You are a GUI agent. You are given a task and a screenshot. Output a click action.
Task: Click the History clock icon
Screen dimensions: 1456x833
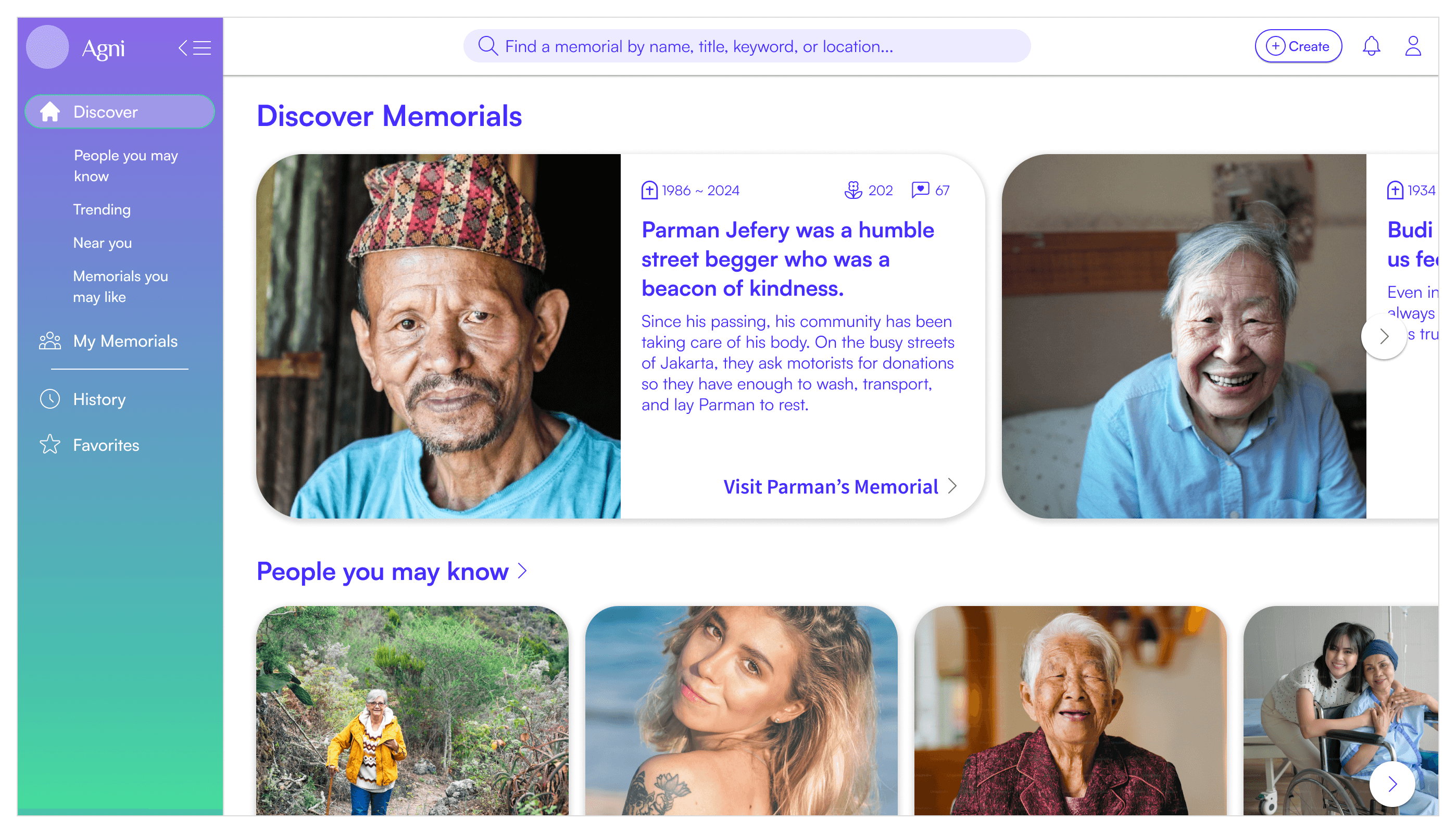(50, 399)
